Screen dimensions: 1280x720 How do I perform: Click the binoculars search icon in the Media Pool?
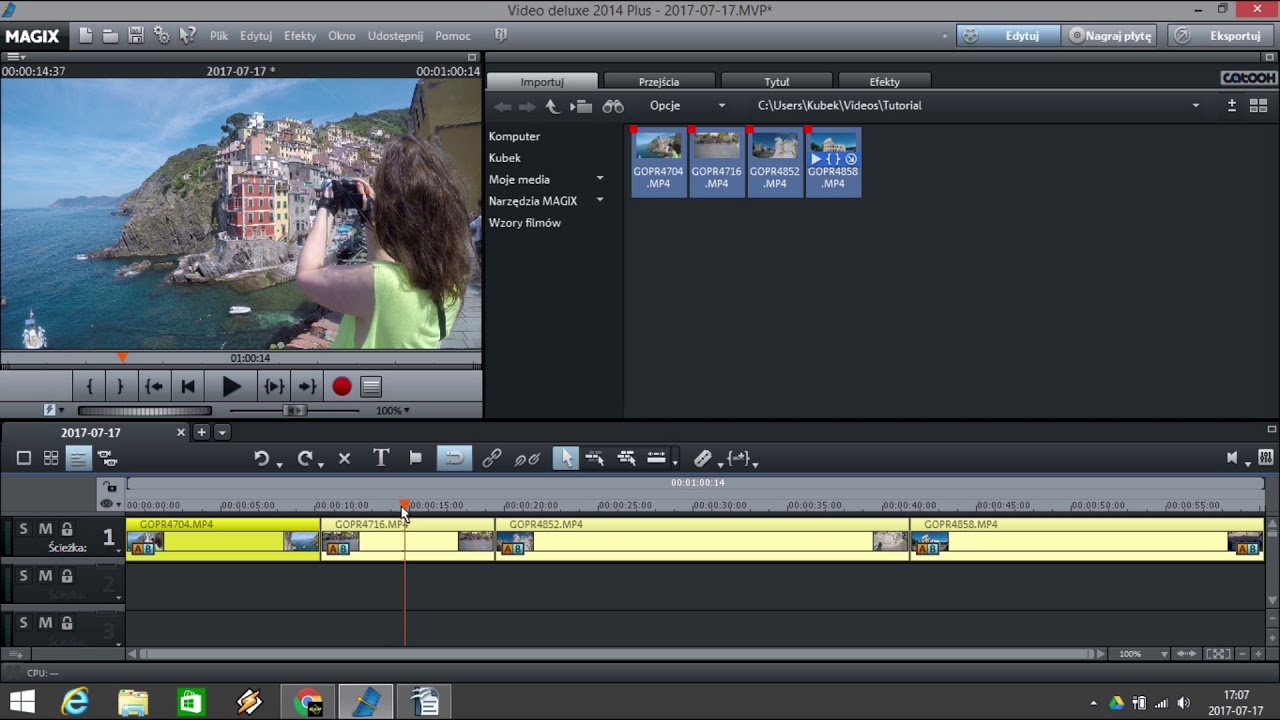(x=612, y=106)
